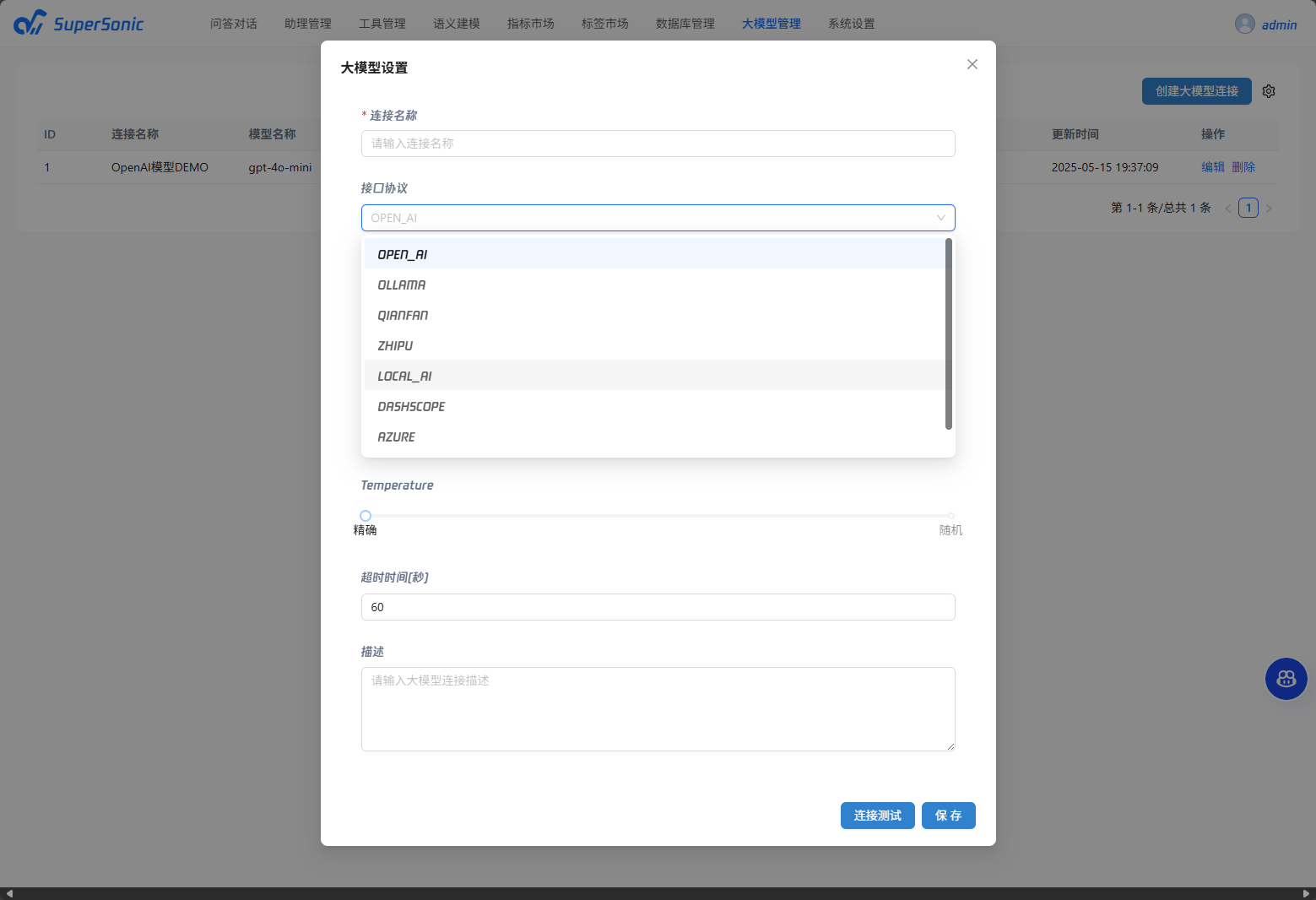Click the next page arrow

[x=1269, y=208]
